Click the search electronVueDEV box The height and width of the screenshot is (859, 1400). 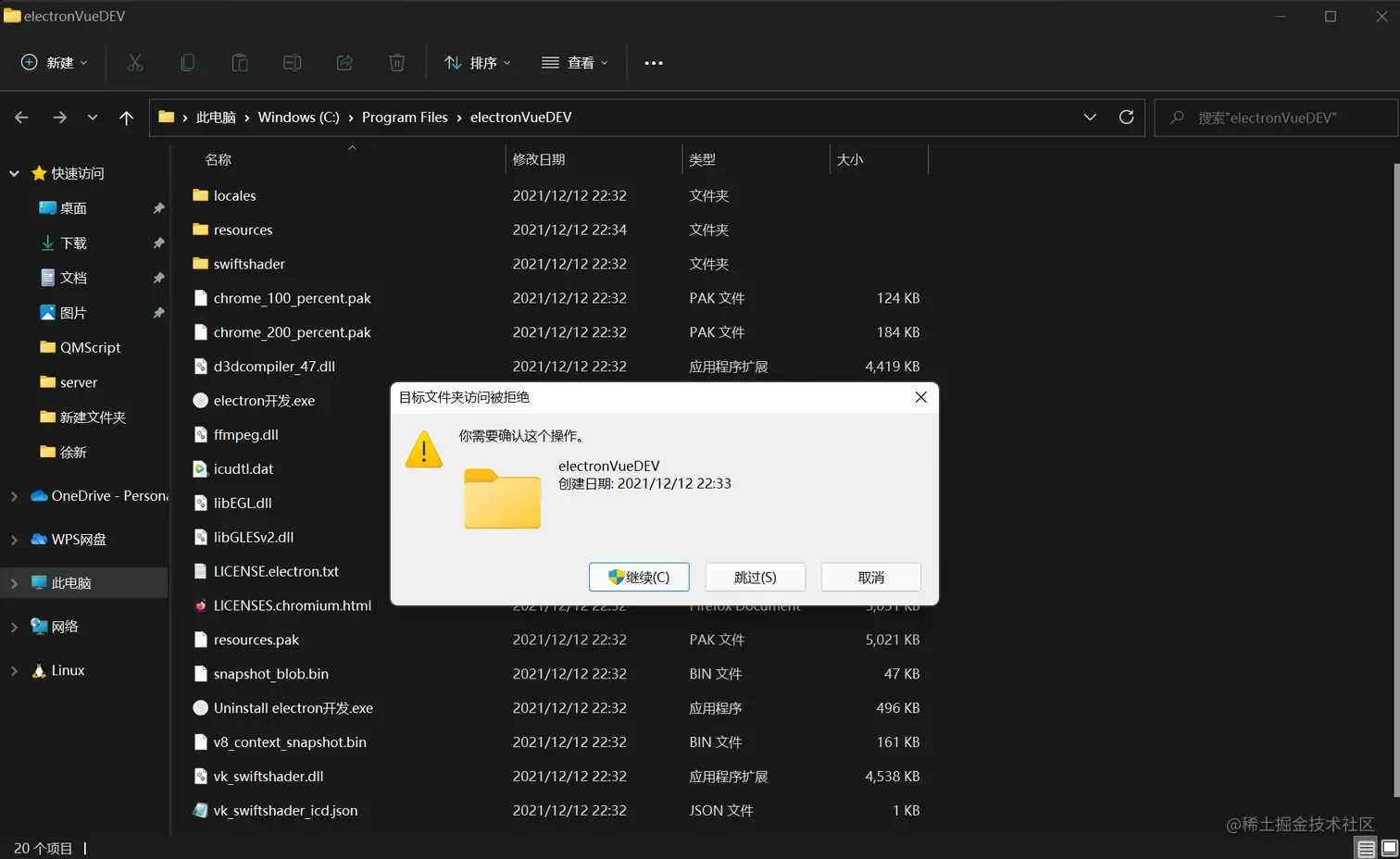click(1276, 118)
